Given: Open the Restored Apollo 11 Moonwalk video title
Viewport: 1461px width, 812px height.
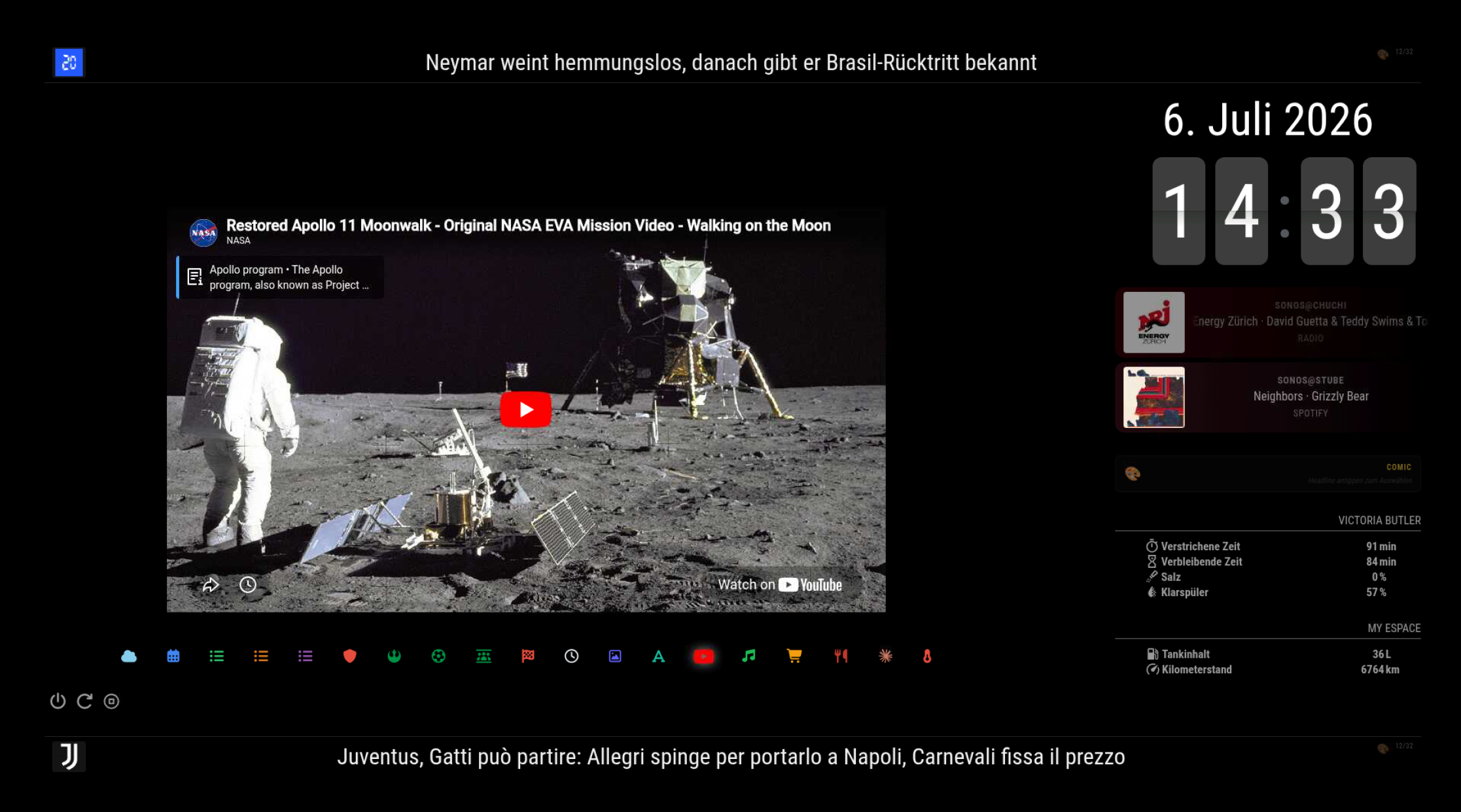Looking at the screenshot, I should coord(529,225).
